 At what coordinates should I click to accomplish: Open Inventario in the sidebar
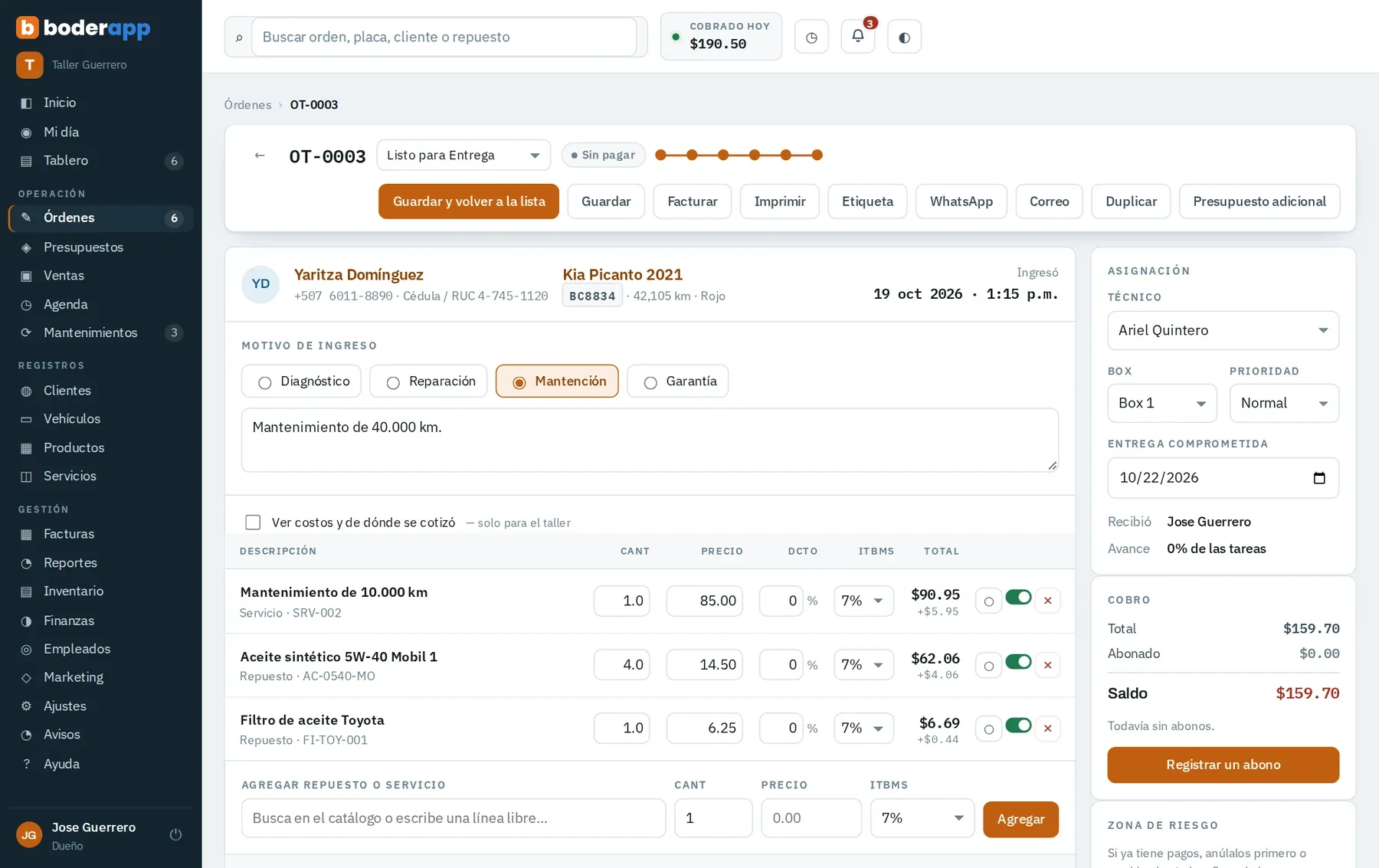coord(101,591)
